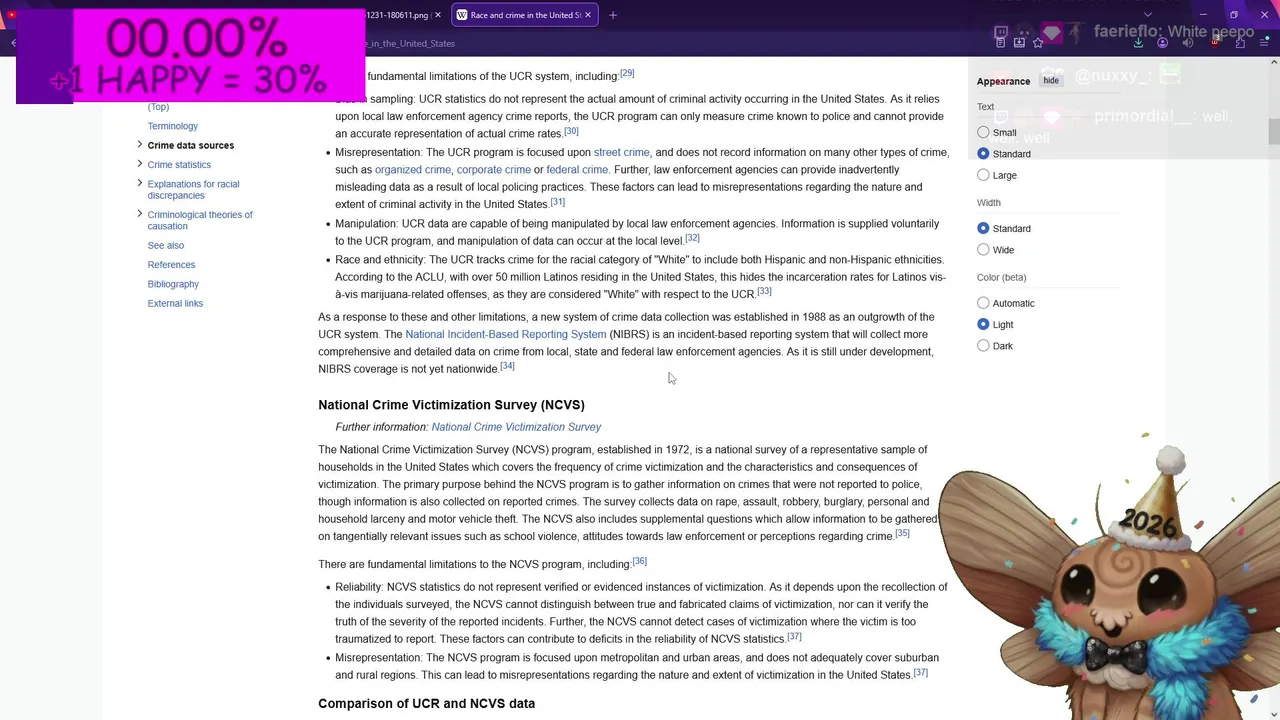The width and height of the screenshot is (1280, 720).
Task: Open the corporate crime link
Action: click(x=493, y=170)
